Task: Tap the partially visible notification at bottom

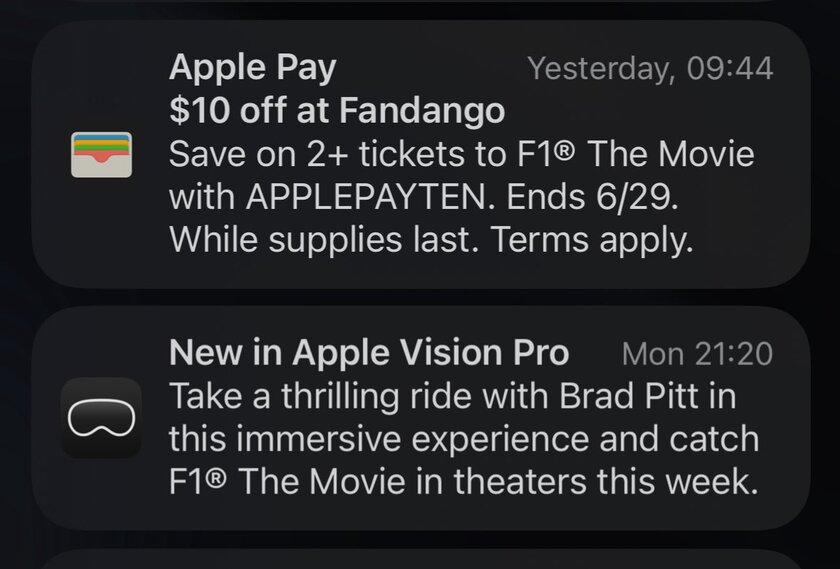Action: click(x=421, y=559)
